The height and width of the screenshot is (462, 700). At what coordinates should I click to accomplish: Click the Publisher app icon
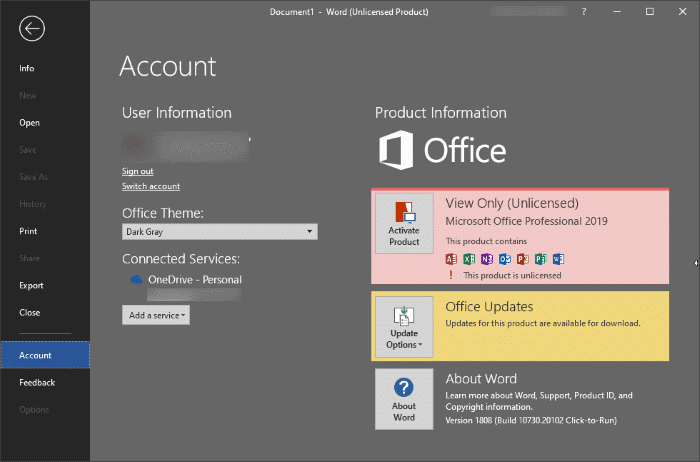coord(541,259)
